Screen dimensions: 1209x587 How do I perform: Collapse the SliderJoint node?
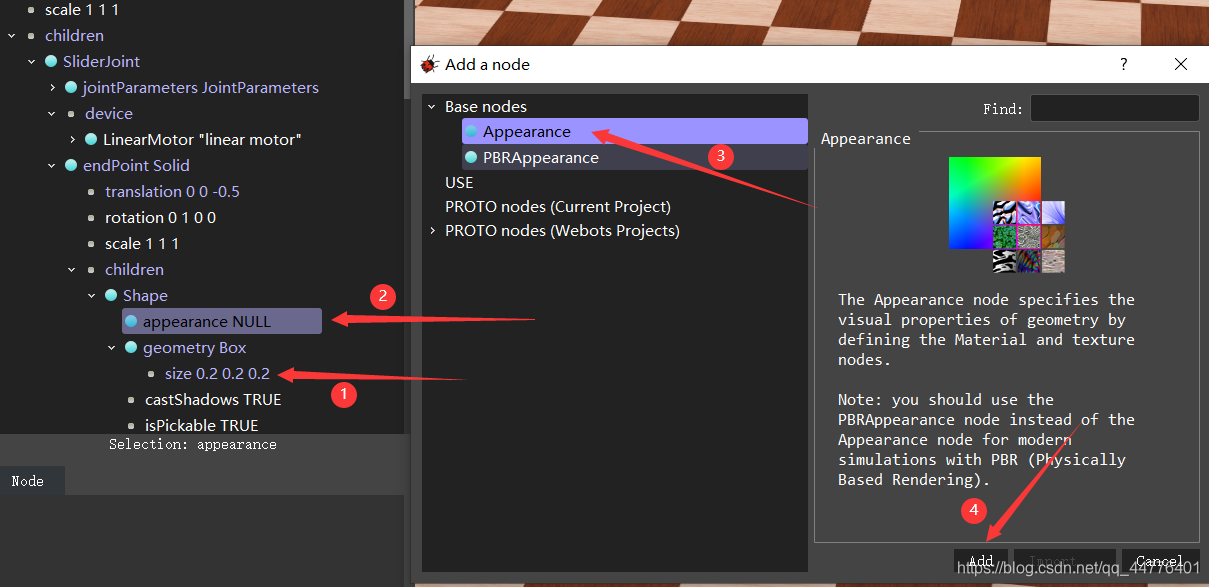click(x=31, y=62)
